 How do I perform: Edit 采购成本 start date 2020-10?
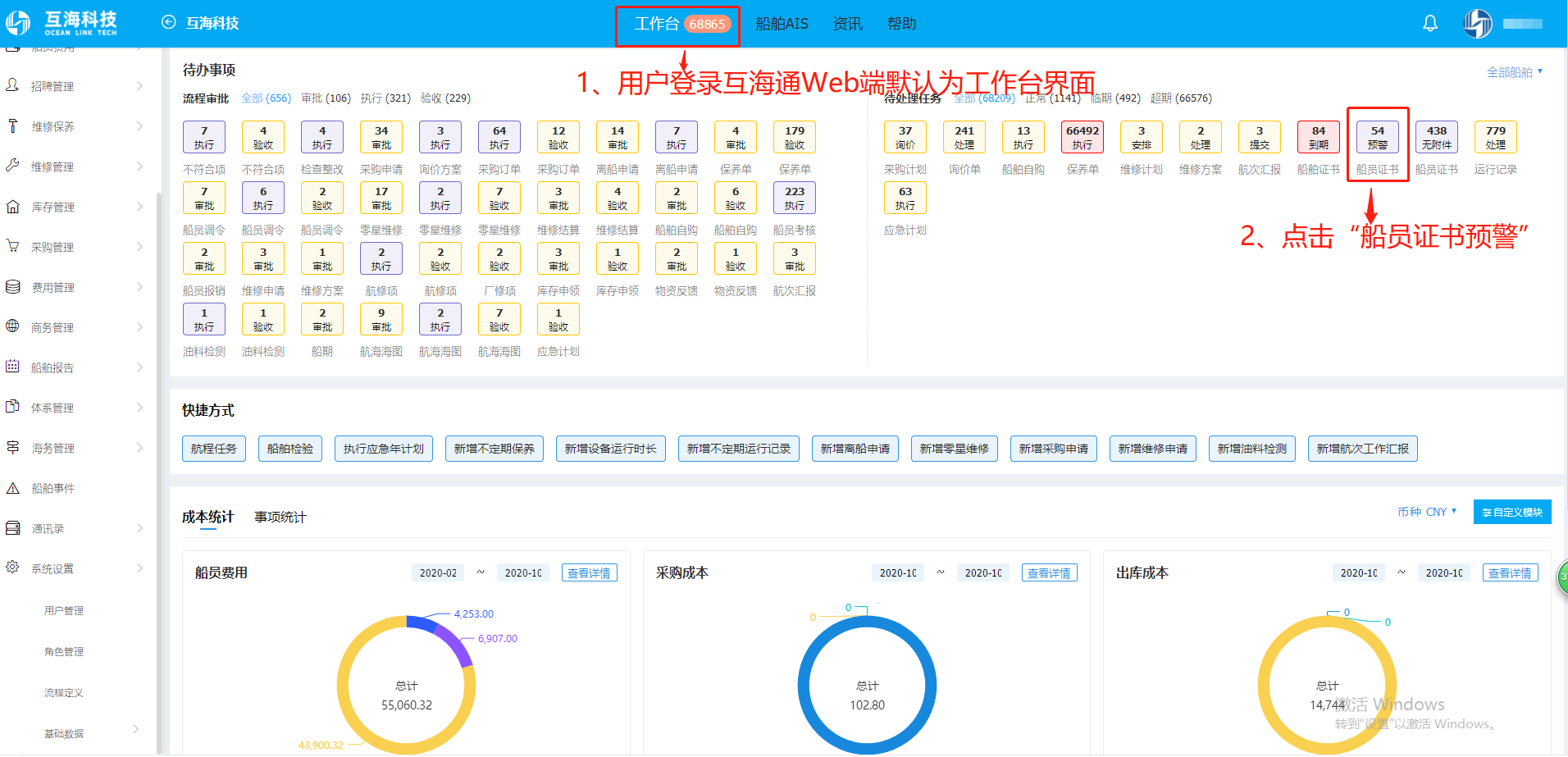coord(898,572)
